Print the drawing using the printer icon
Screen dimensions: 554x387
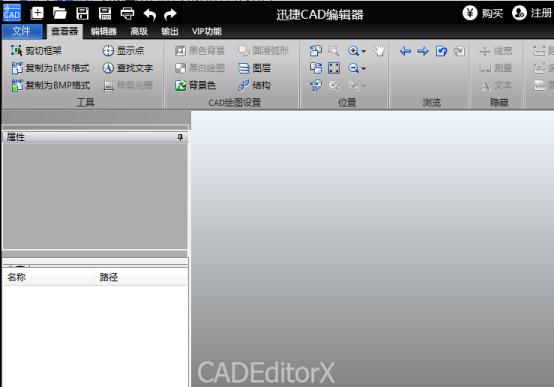click(x=127, y=14)
